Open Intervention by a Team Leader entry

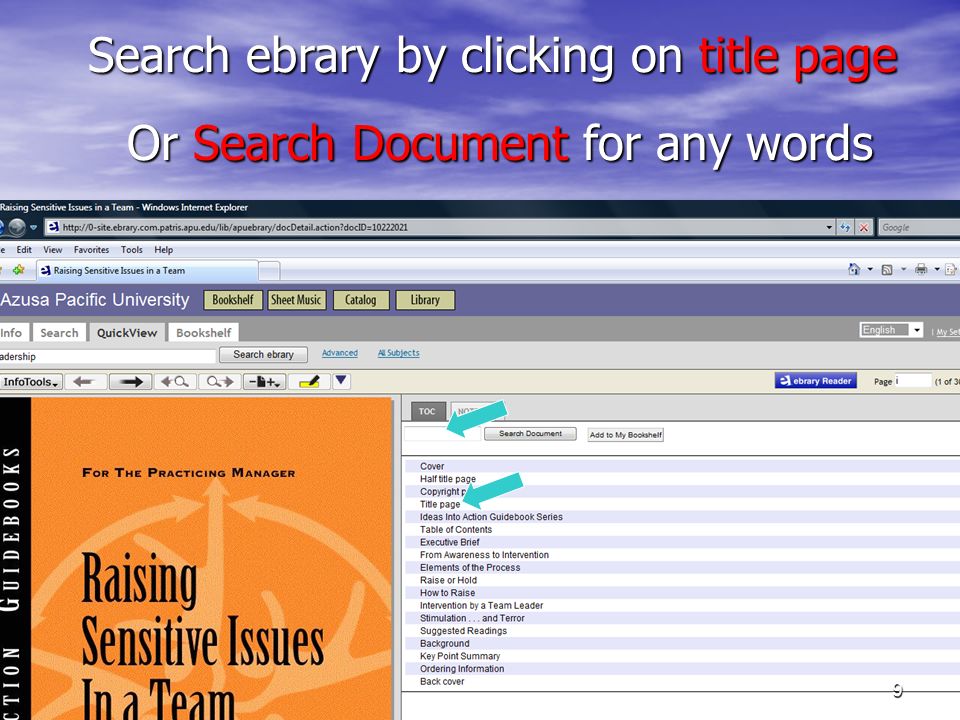481,606
